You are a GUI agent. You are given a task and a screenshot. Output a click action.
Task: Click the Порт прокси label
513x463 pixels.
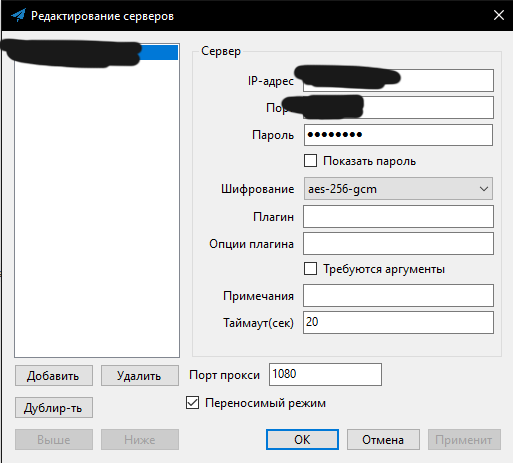point(224,375)
